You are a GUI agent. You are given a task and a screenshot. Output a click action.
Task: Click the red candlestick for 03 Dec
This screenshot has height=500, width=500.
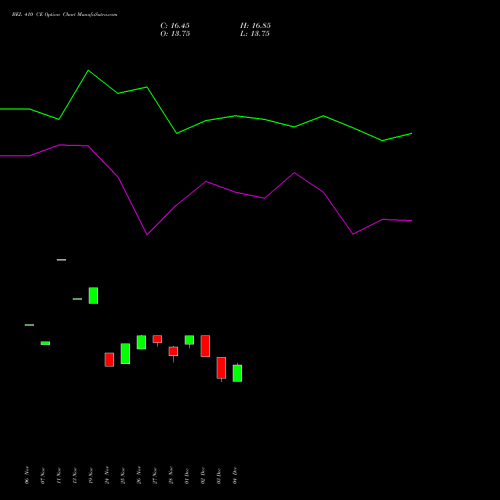click(x=221, y=368)
